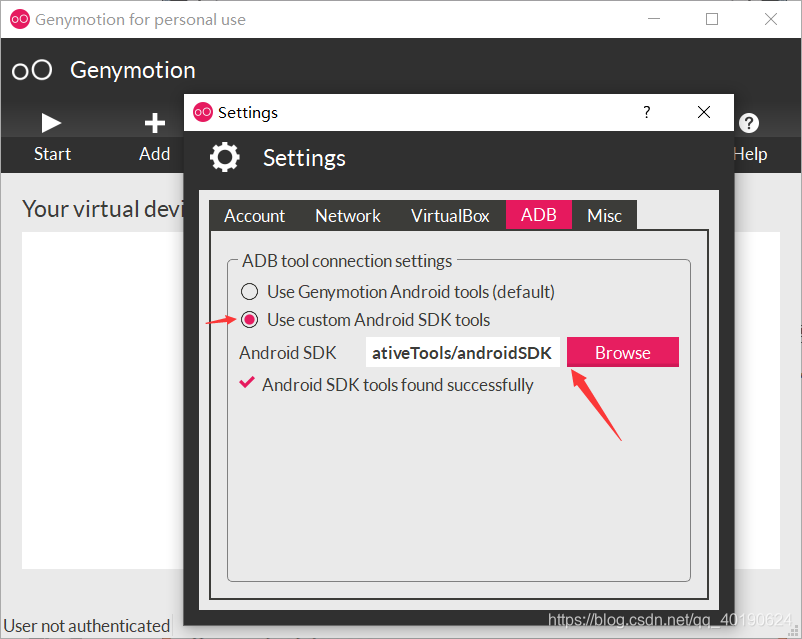Click the Start play icon in Genymotion toolbar

[x=51, y=123]
